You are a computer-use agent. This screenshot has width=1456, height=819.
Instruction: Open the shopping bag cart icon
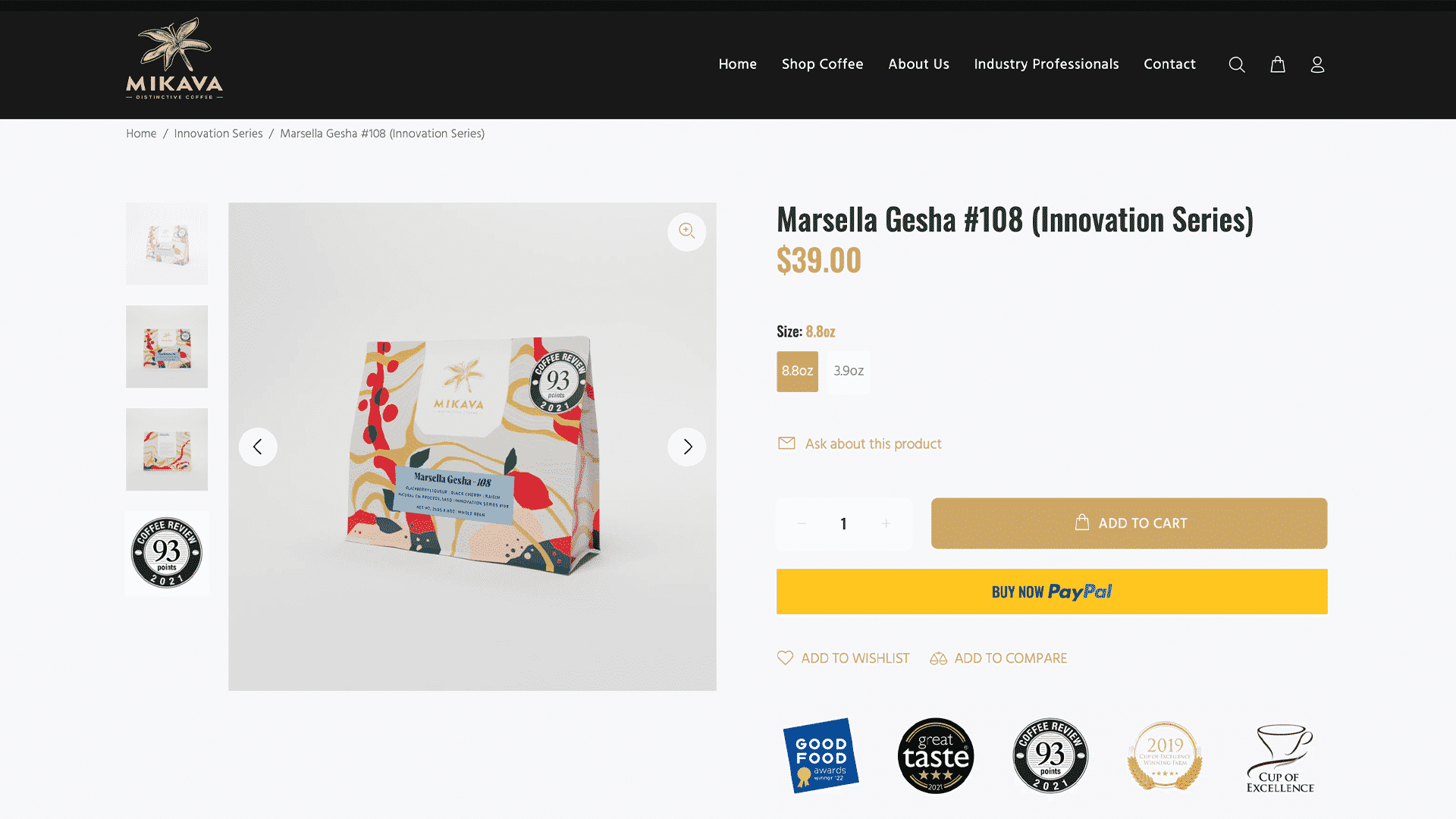tap(1278, 64)
